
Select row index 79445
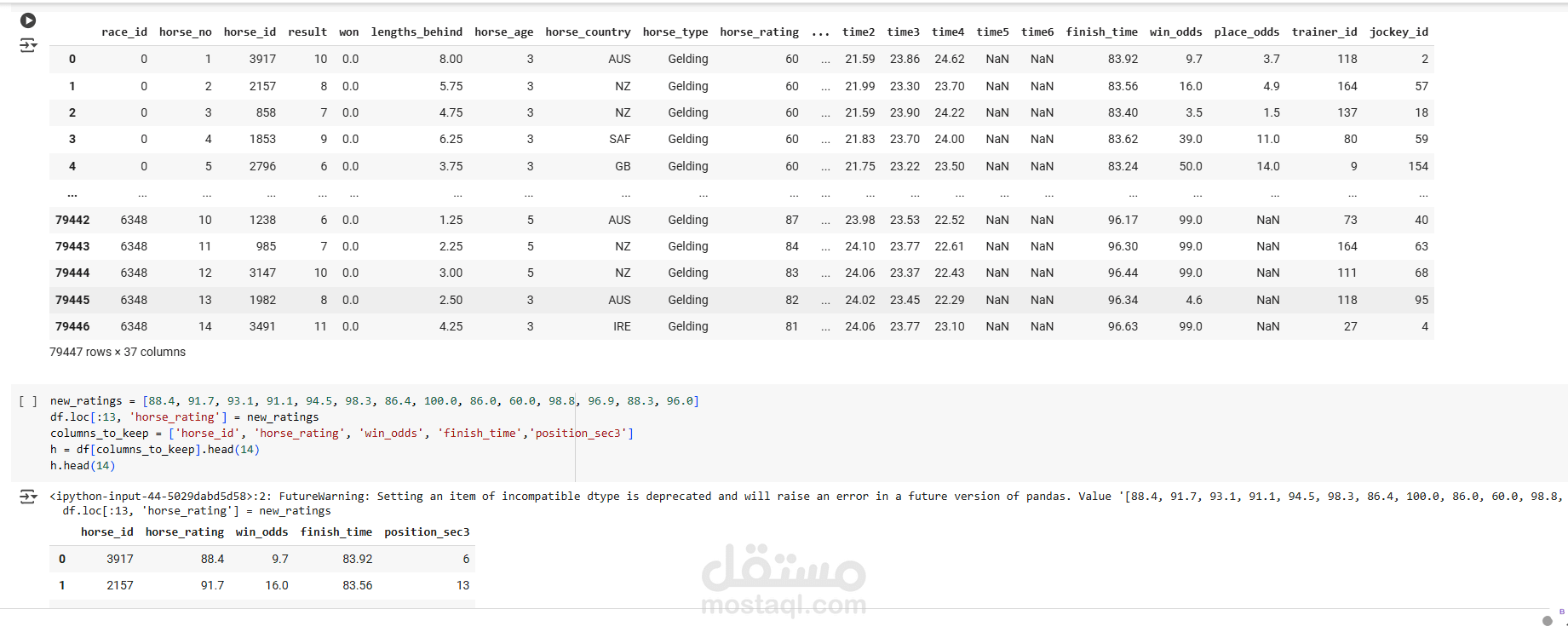tap(72, 301)
